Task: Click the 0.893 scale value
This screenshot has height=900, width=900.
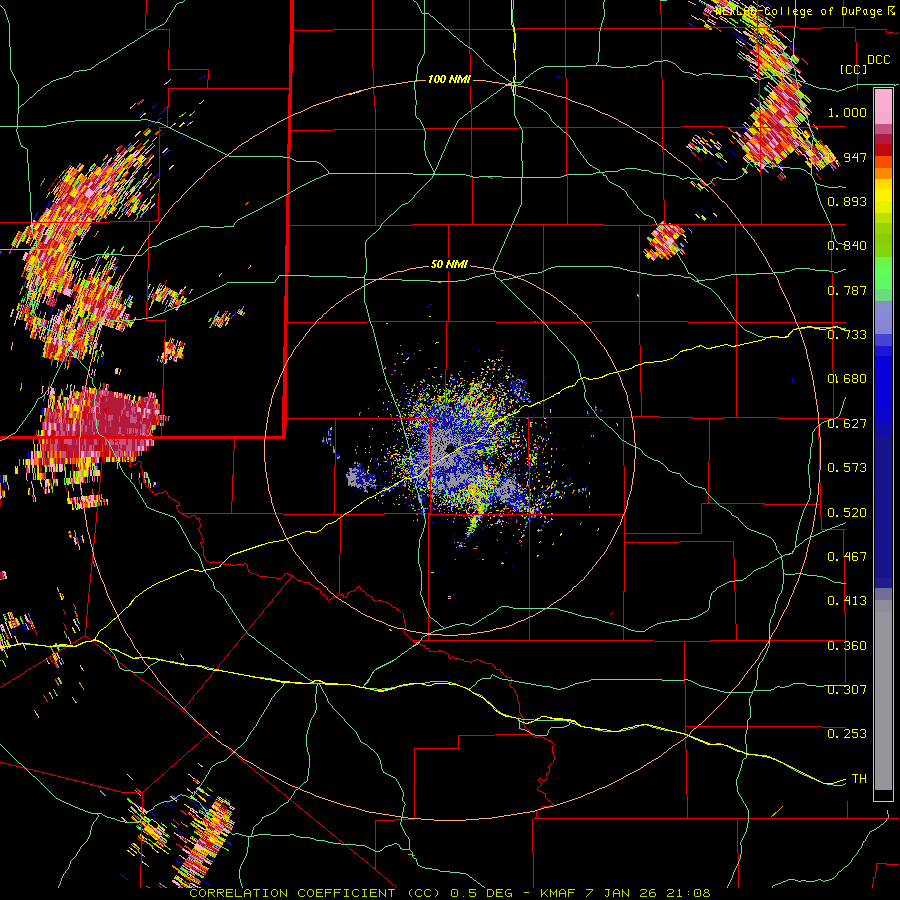Action: pyautogui.click(x=847, y=201)
